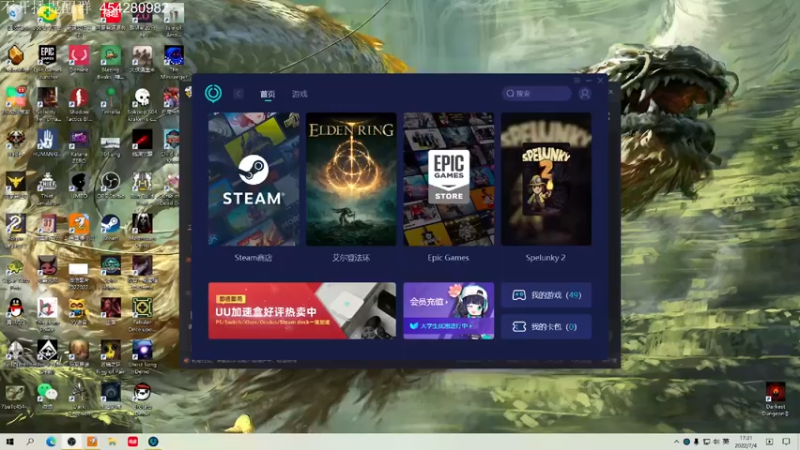Open 我的游戏 (49) button
The height and width of the screenshot is (450, 800).
tap(546, 295)
